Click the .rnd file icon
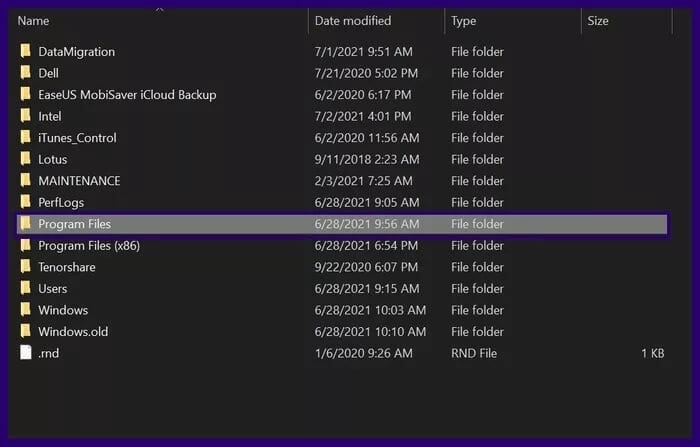The width and height of the screenshot is (700, 447). click(x=26, y=352)
